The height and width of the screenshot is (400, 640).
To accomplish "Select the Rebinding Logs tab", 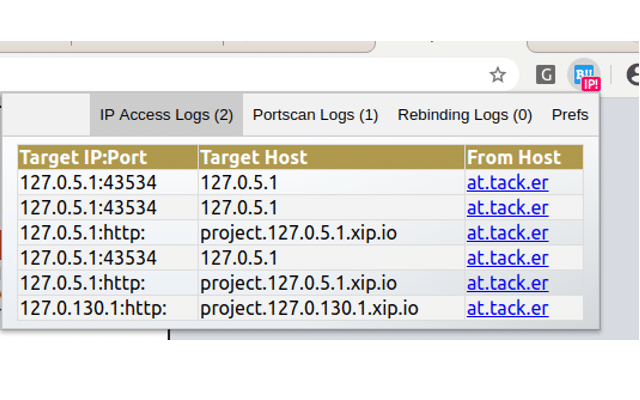I will [465, 115].
